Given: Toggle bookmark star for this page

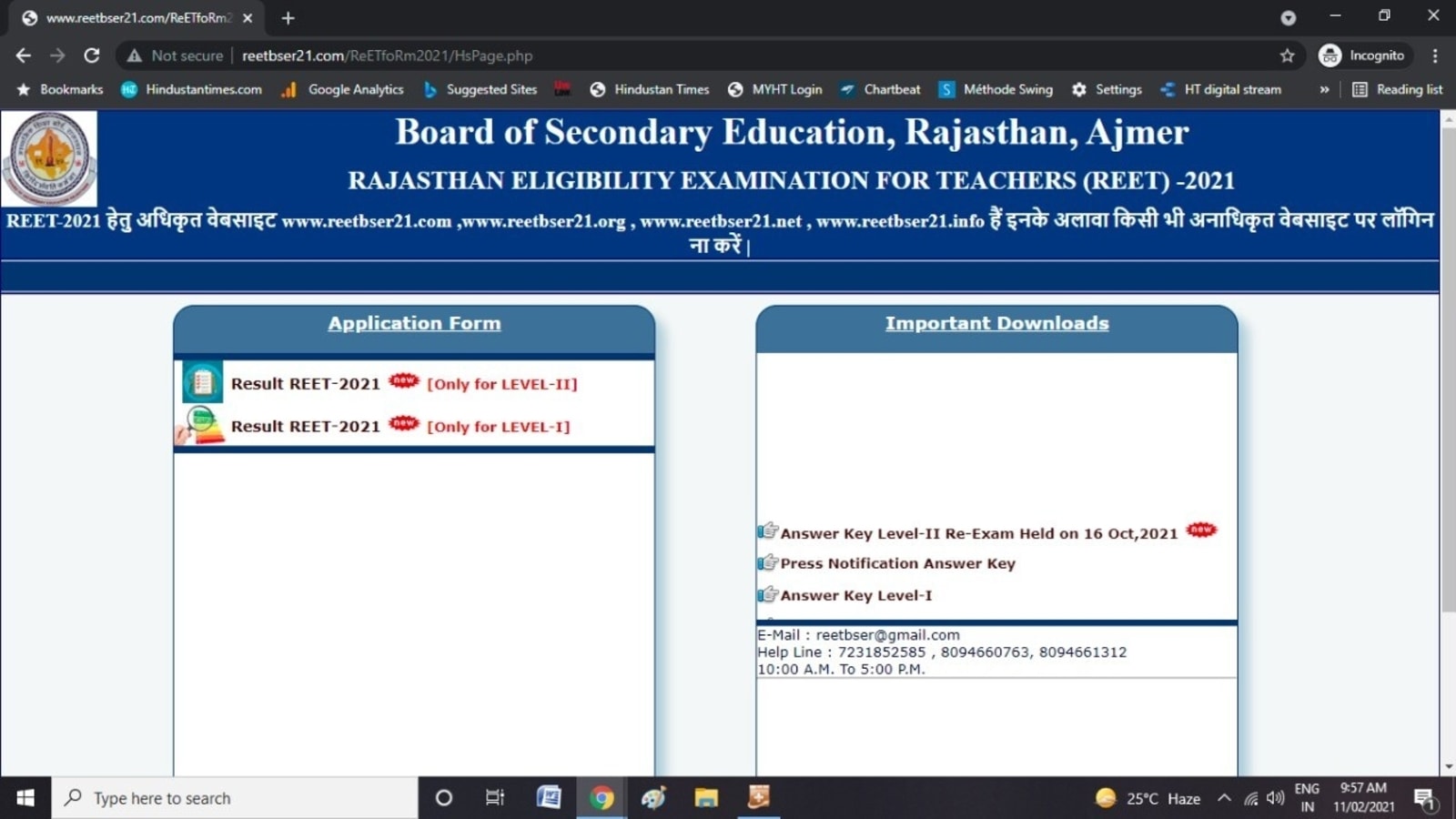Looking at the screenshot, I should 1289,56.
